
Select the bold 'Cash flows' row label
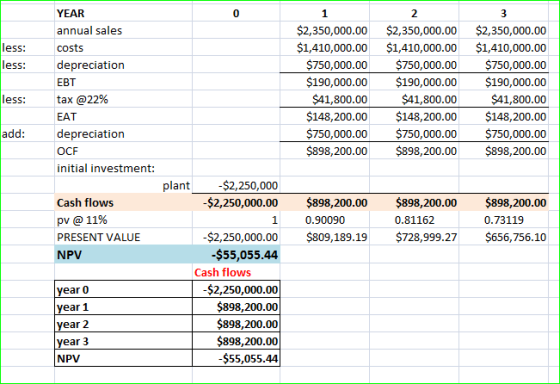pyautogui.click(x=85, y=203)
